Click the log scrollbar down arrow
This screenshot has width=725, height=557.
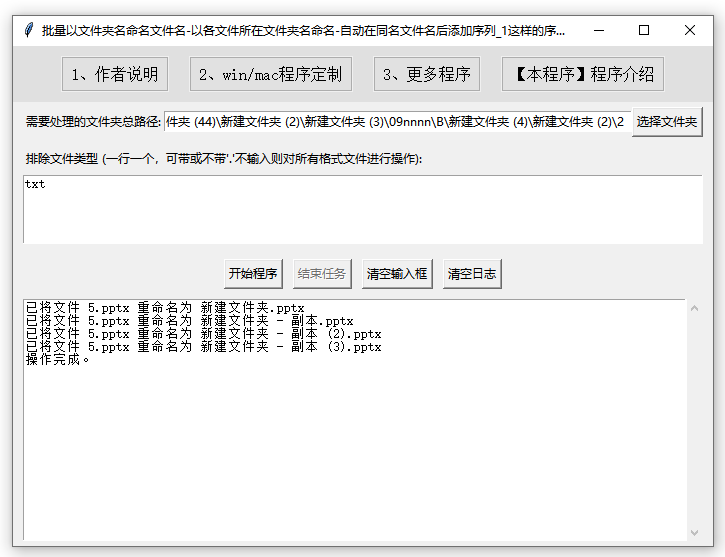point(694,533)
